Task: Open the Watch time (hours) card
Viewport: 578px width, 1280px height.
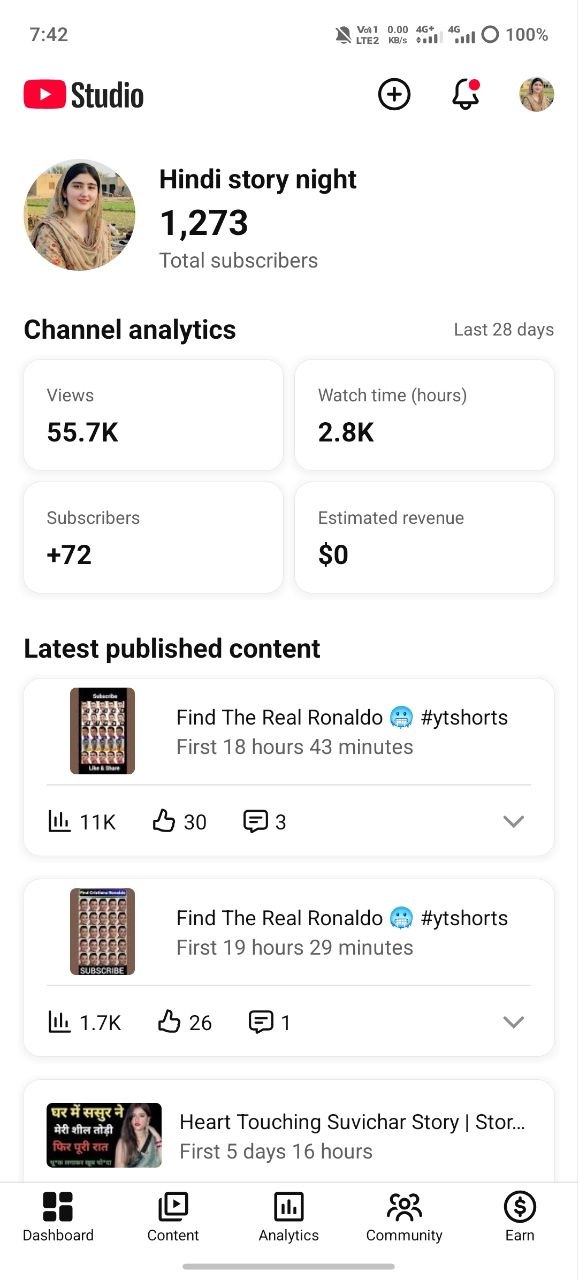Action: [425, 415]
